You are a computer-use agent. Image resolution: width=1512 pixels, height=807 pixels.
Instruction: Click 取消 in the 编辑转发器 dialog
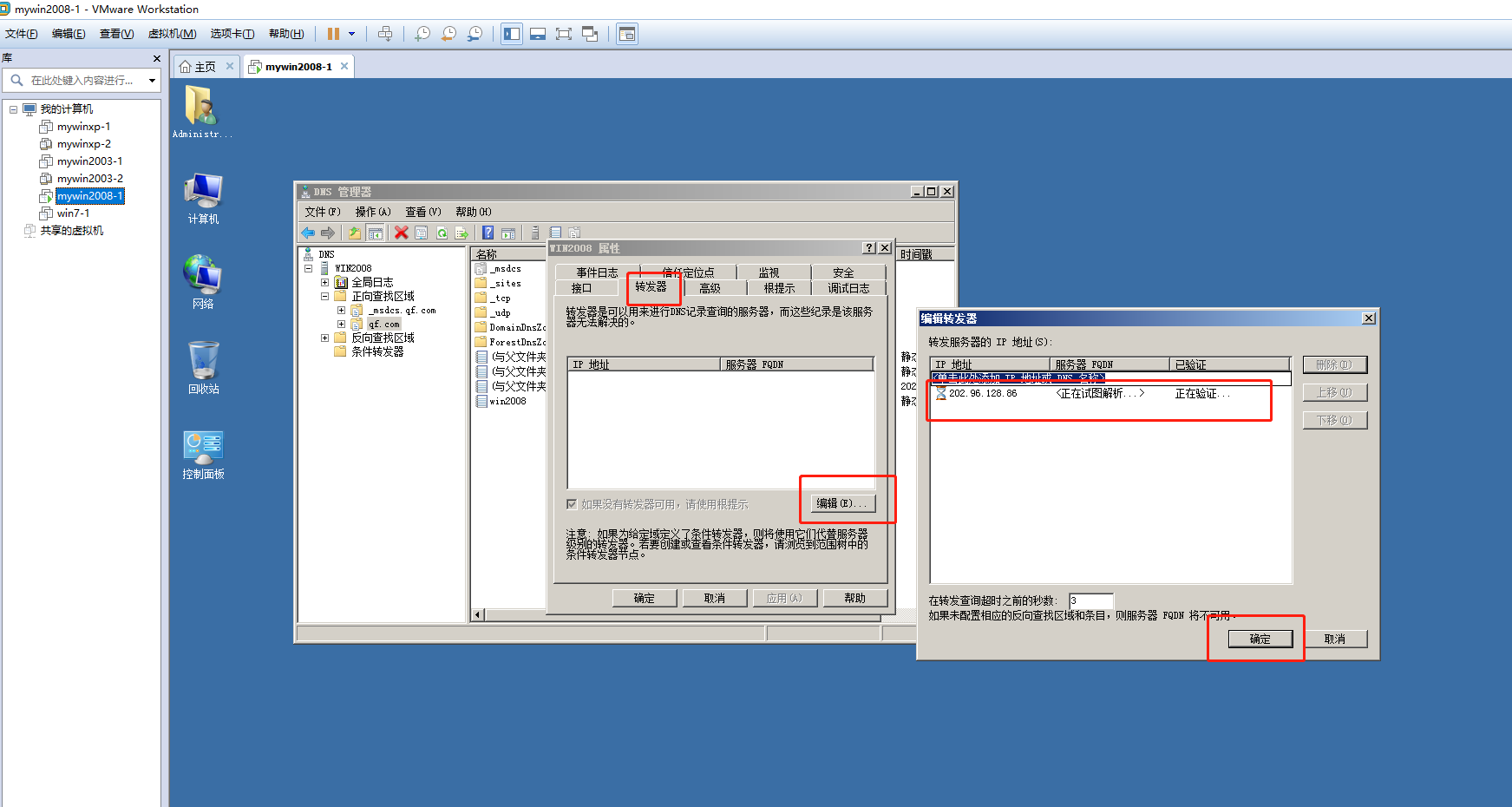click(x=1334, y=639)
